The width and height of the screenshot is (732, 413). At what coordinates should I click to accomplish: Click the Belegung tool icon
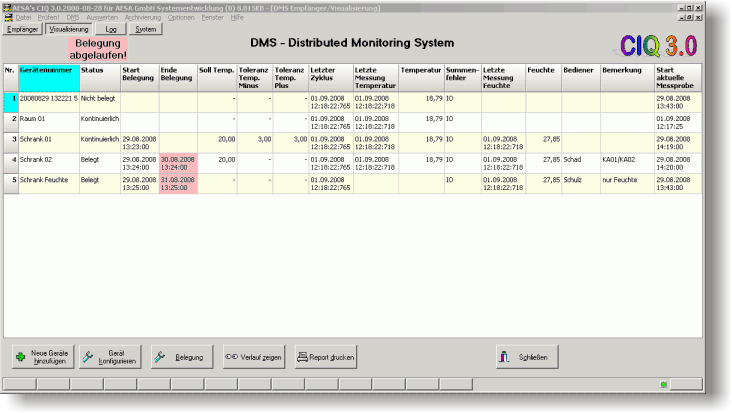[162, 357]
